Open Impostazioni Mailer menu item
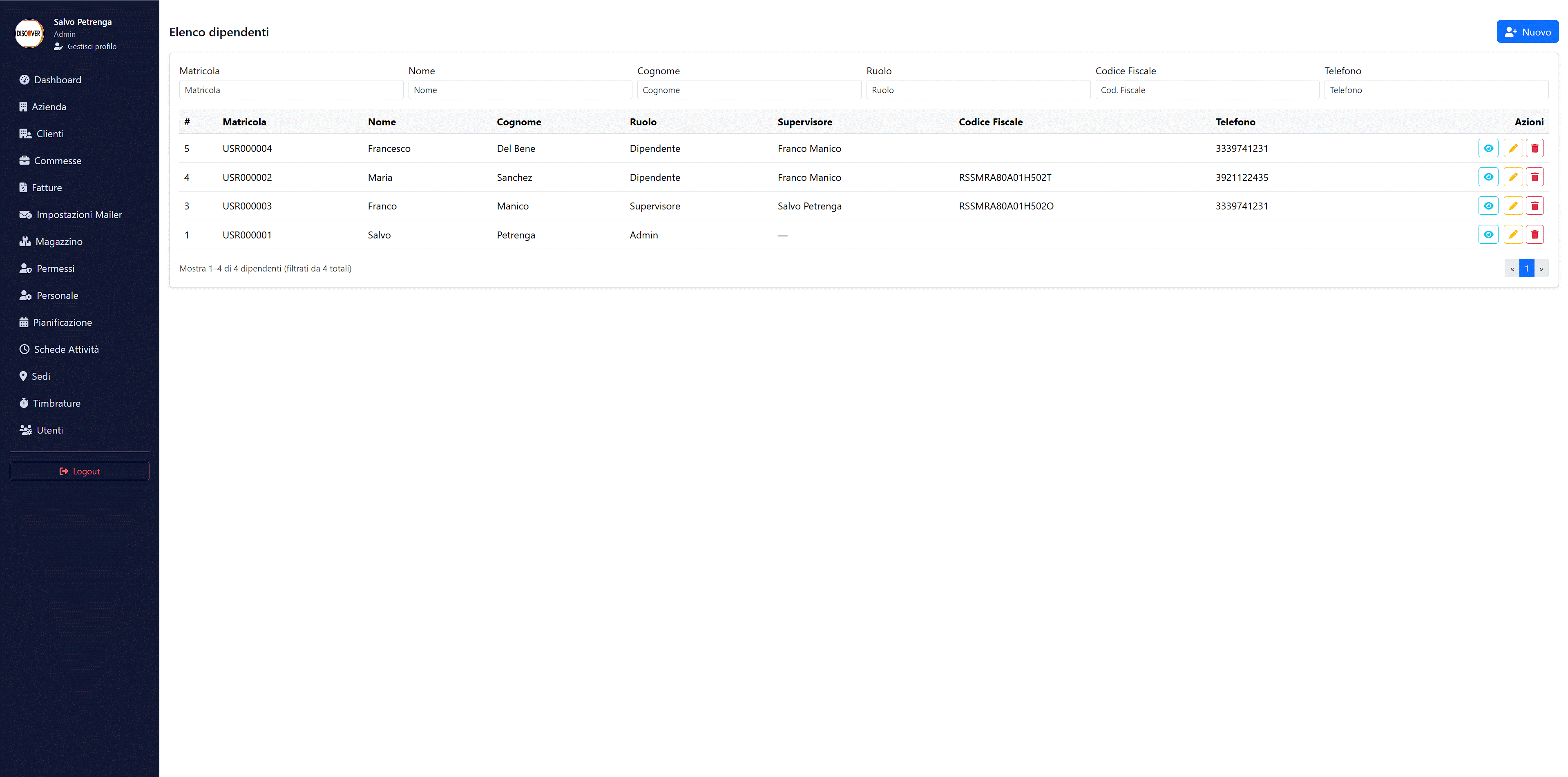The width and height of the screenshot is (1568, 777). pos(78,215)
